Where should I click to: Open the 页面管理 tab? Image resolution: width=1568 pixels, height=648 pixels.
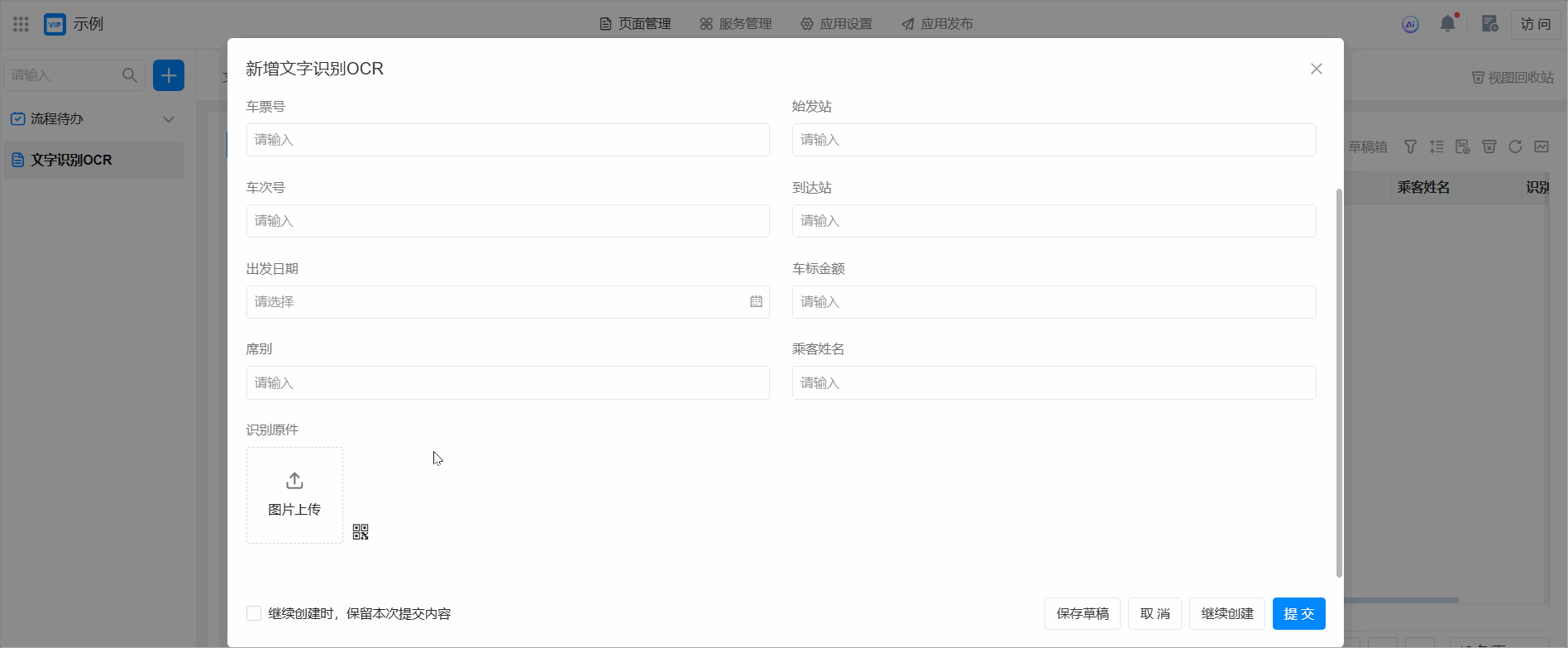coord(635,24)
